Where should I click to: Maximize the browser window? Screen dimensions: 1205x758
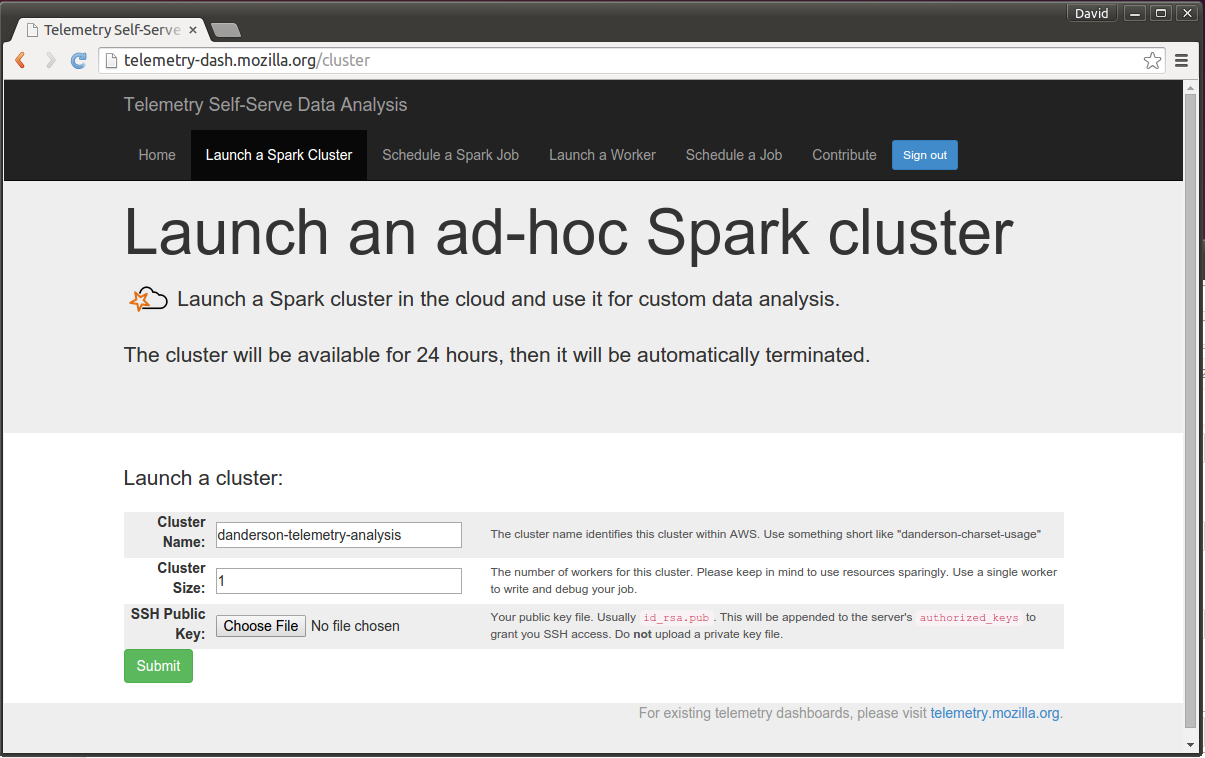1160,13
